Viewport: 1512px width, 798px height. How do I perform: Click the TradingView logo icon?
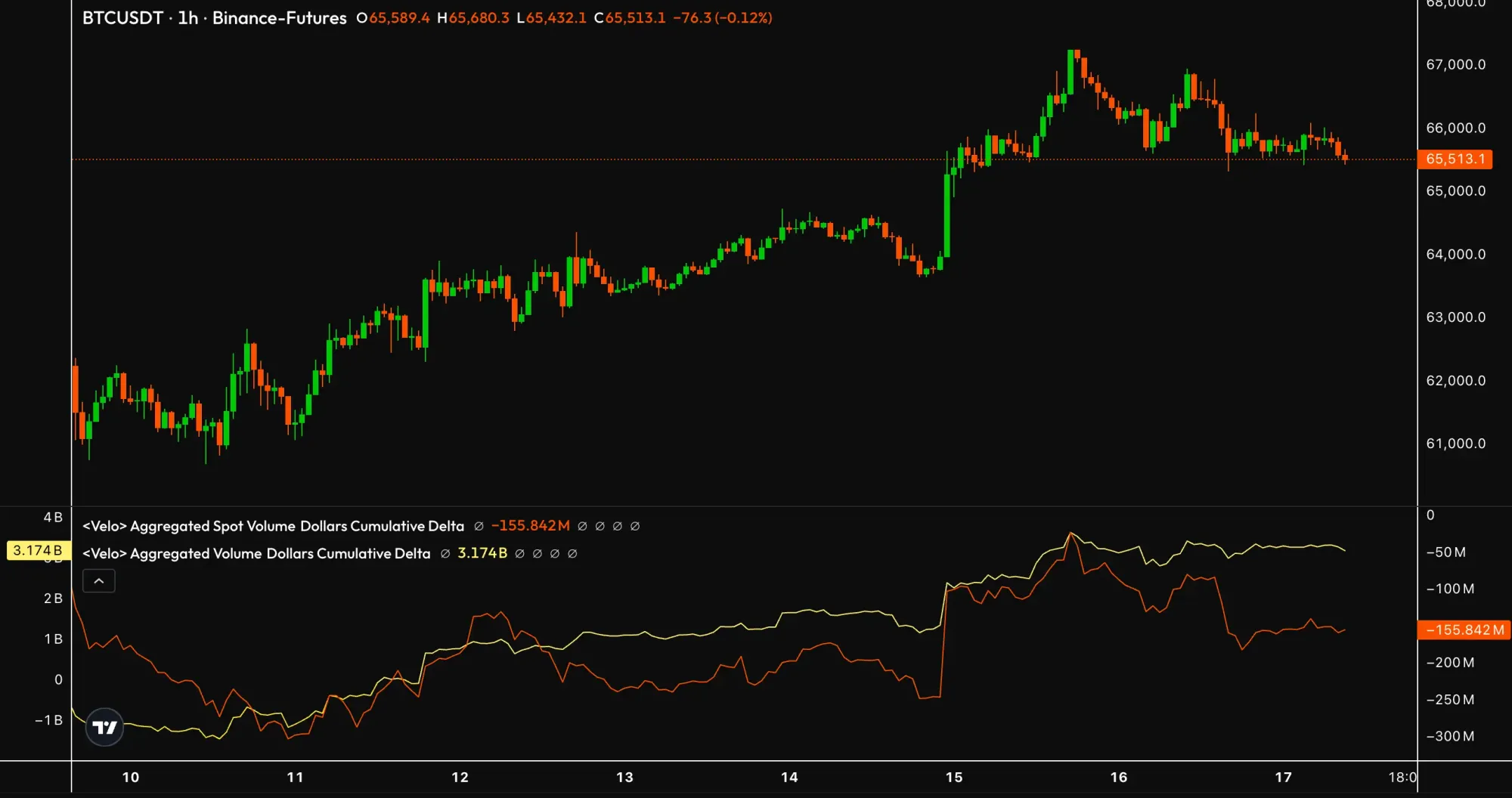(x=104, y=727)
